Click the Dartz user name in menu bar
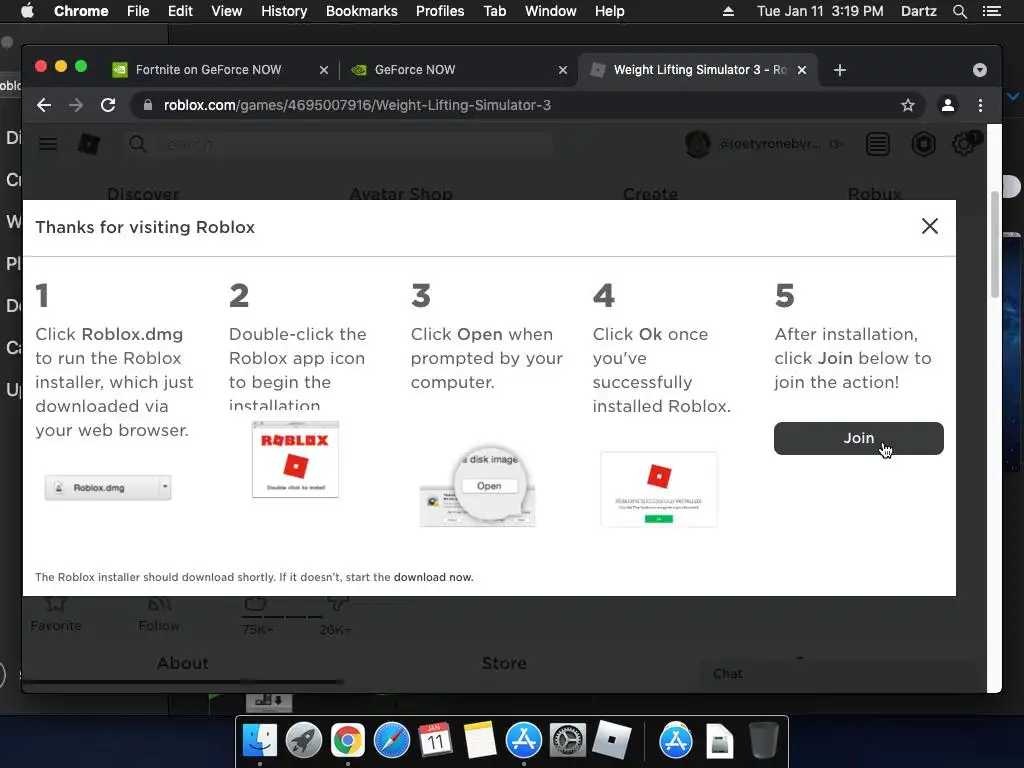This screenshot has height=768, width=1024. [918, 11]
